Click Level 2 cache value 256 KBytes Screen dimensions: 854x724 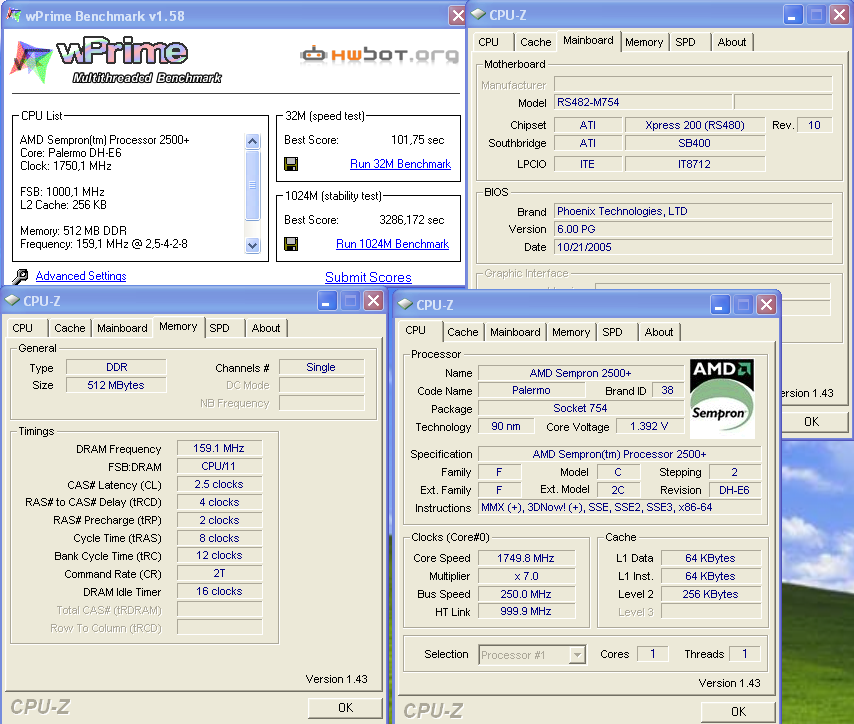(710, 594)
